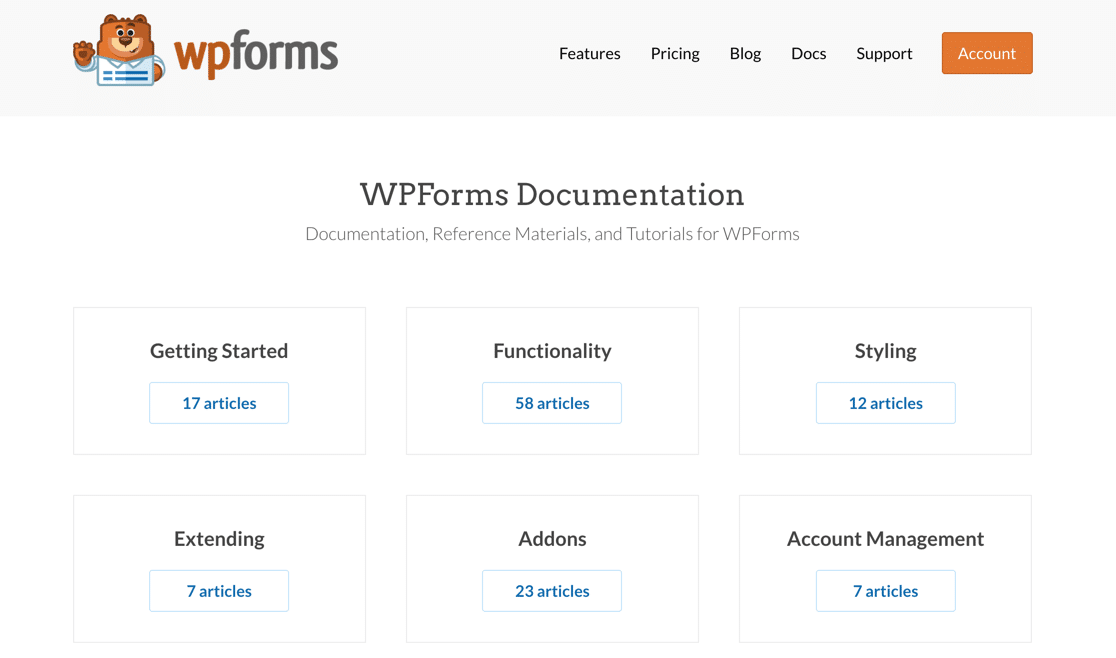View the 58 articles button

pos(552,403)
